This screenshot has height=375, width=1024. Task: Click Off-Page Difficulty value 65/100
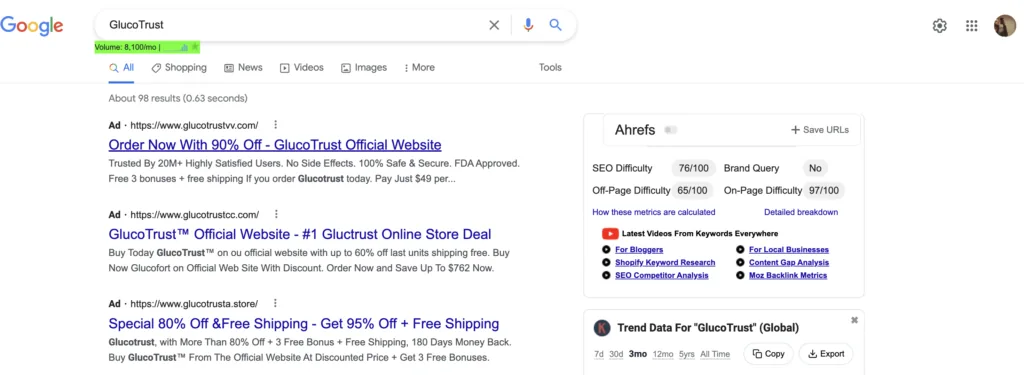[x=692, y=191]
